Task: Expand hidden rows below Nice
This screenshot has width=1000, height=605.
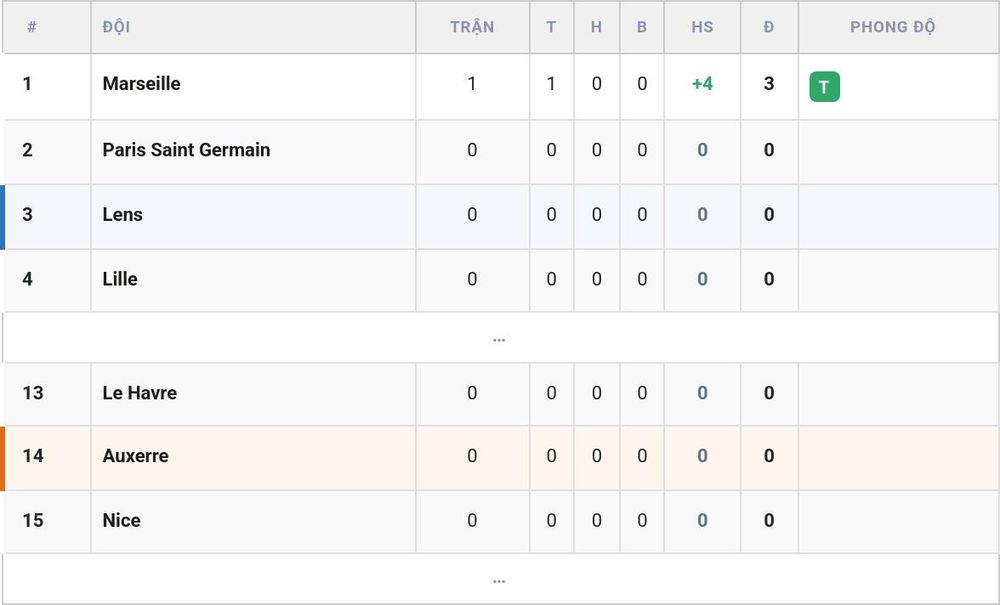Action: (499, 581)
